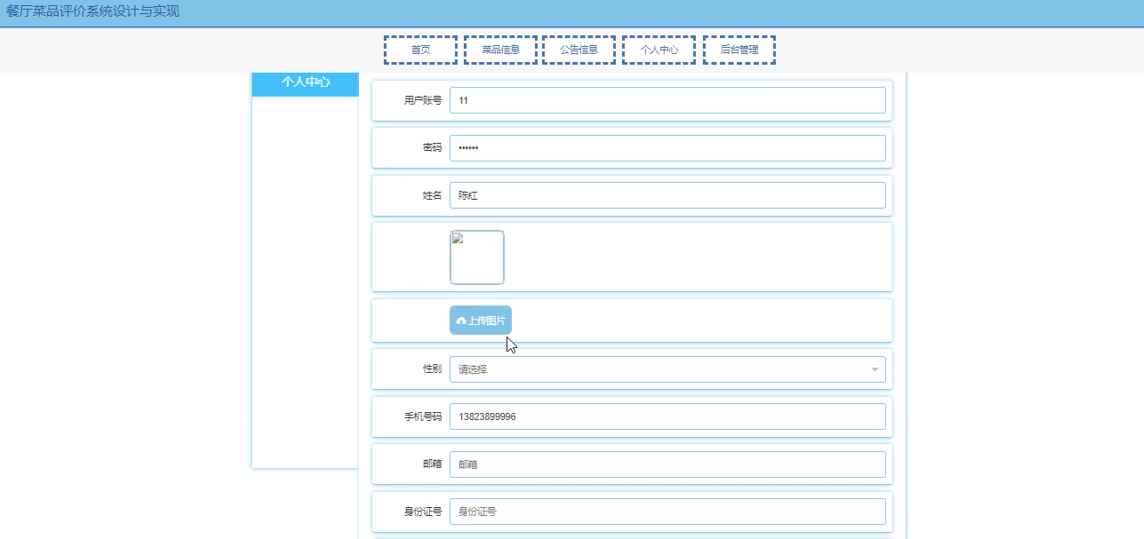Click the 餐厅菜品评价系统设计与实现 title
1144x539 pixels.
(92, 12)
